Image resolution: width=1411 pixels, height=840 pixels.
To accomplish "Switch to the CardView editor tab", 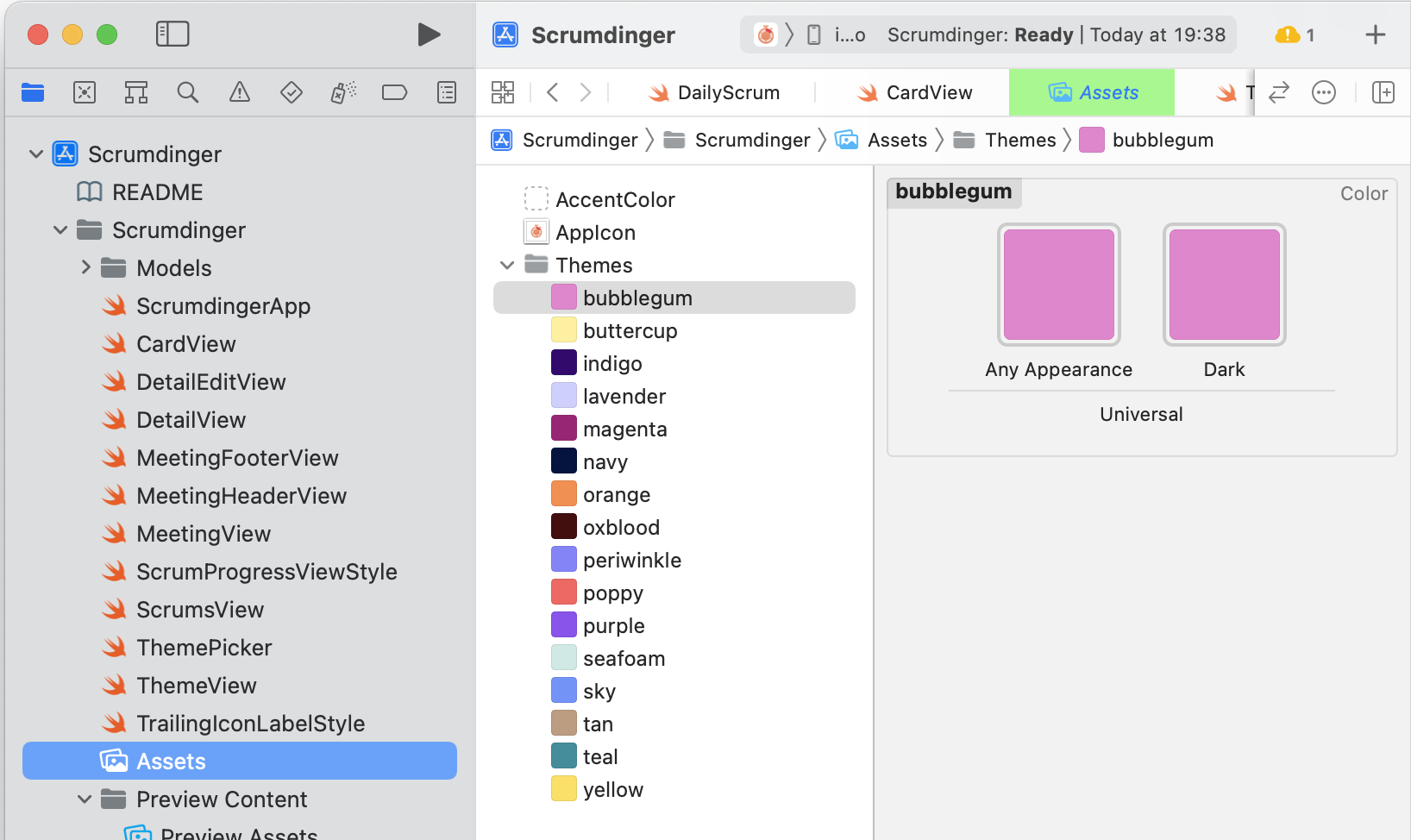I will pyautogui.click(x=914, y=92).
